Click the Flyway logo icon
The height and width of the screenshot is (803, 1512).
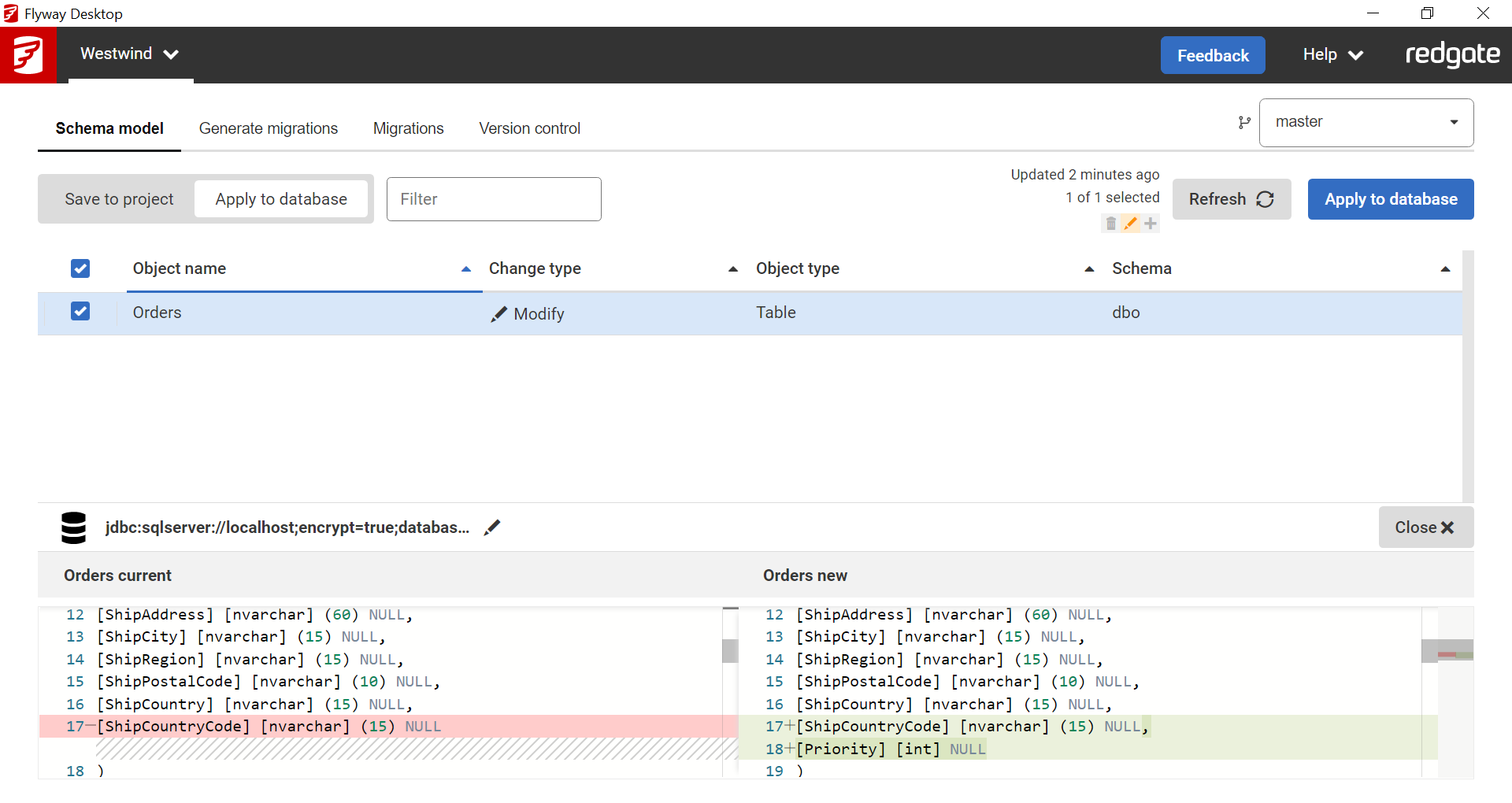tap(28, 55)
